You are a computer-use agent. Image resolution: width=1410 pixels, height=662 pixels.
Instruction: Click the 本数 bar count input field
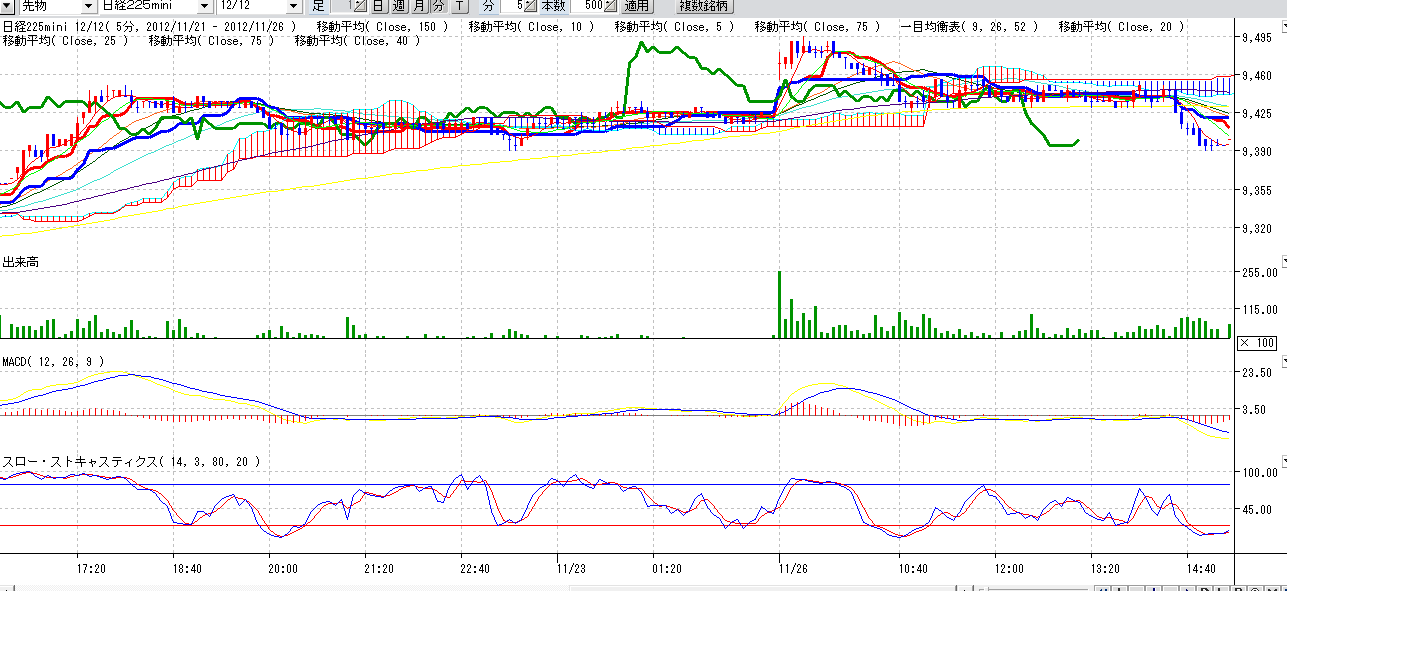coord(588,5)
